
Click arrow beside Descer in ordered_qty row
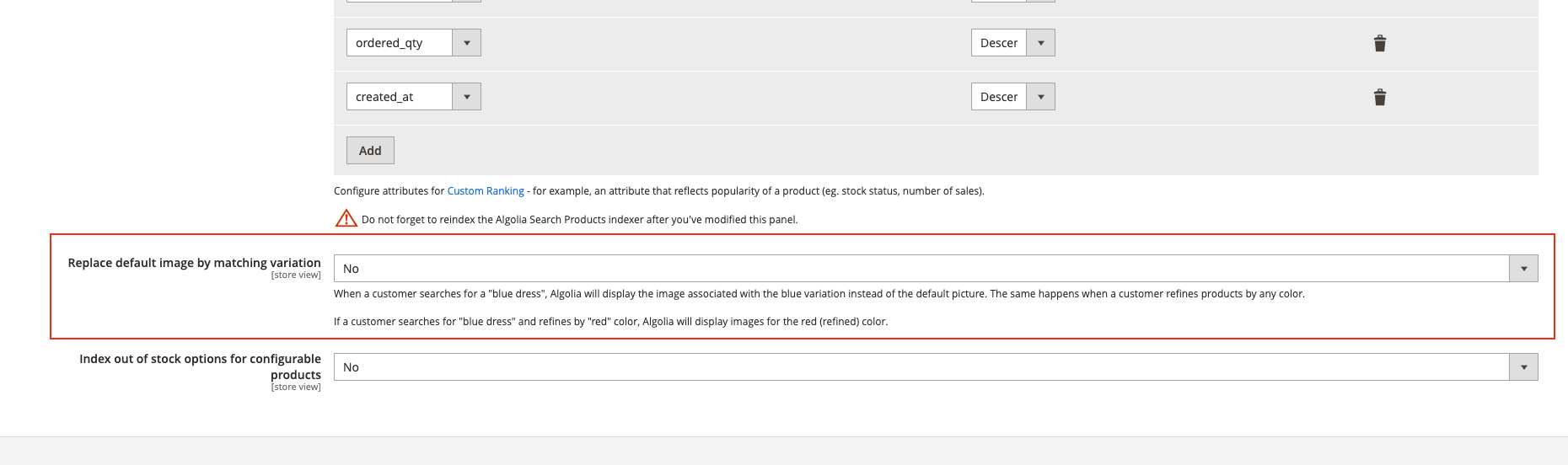pos(1041,43)
